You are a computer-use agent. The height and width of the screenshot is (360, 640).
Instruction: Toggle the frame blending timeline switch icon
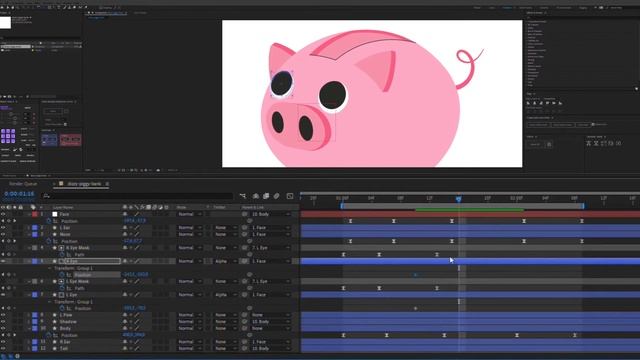[x=266, y=196]
